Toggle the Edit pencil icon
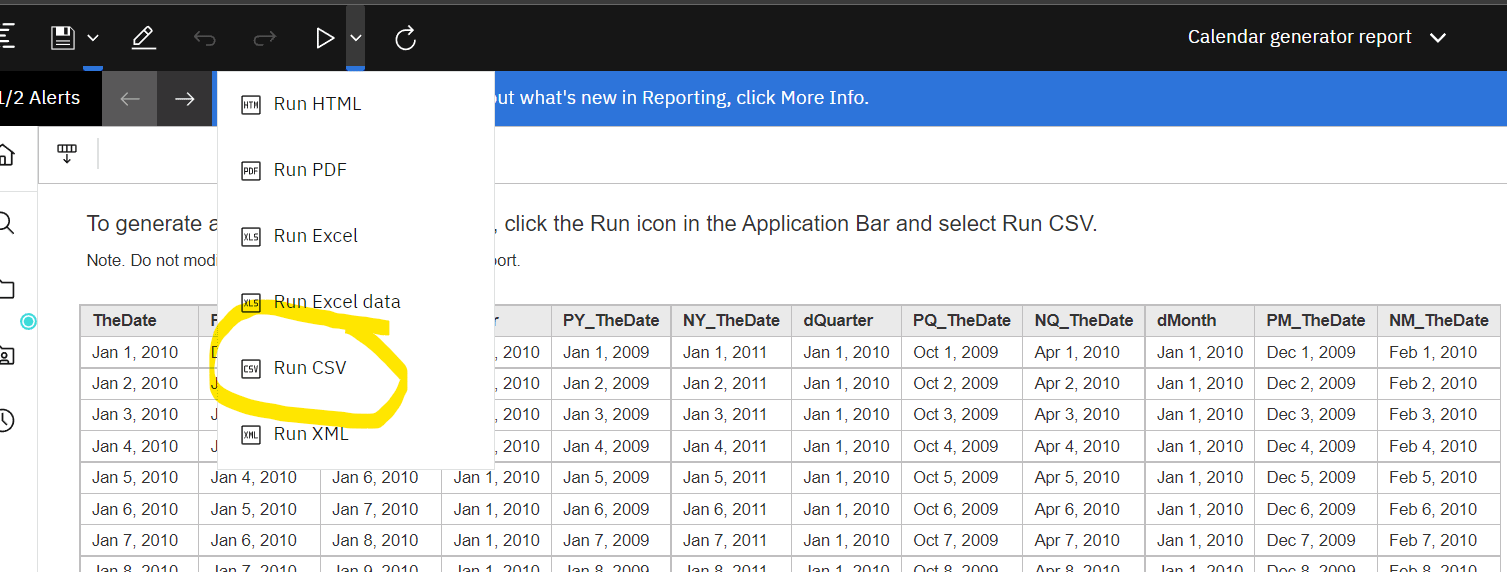This screenshot has height=572, width=1507. [x=143, y=38]
